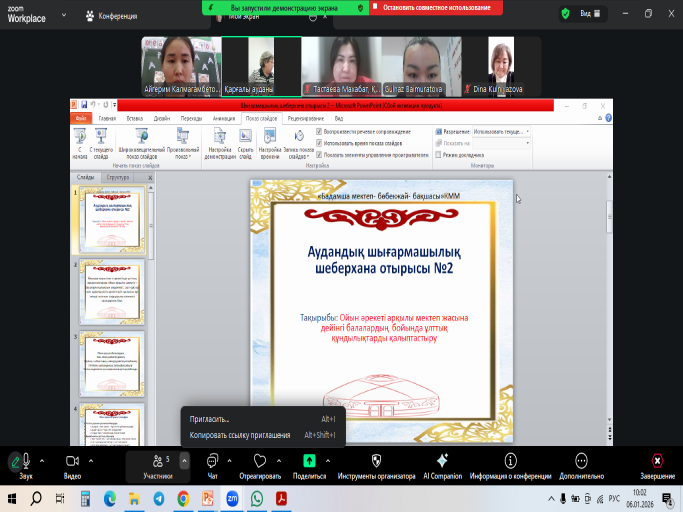Switch to the Анимация ribbon tab
This screenshot has width=683, height=512.
(x=225, y=117)
